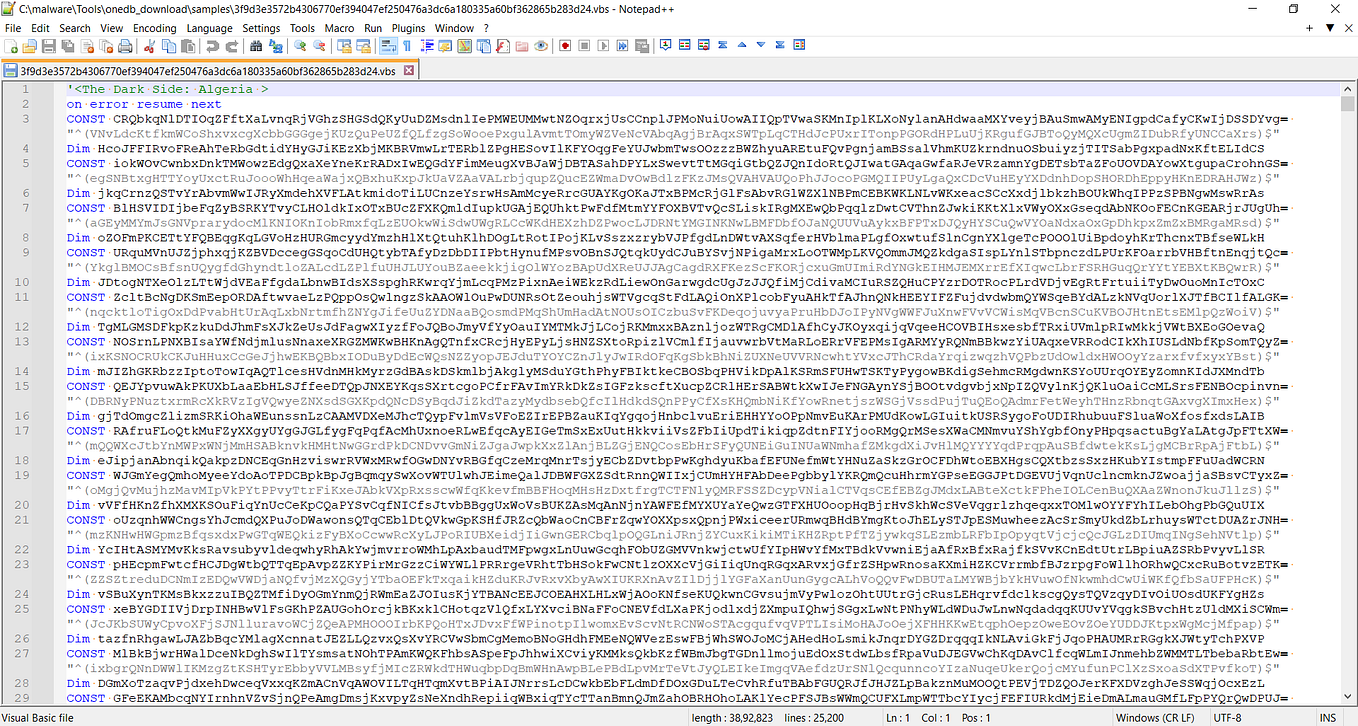
Task: Open the Encoding menu
Action: click(x=155, y=28)
